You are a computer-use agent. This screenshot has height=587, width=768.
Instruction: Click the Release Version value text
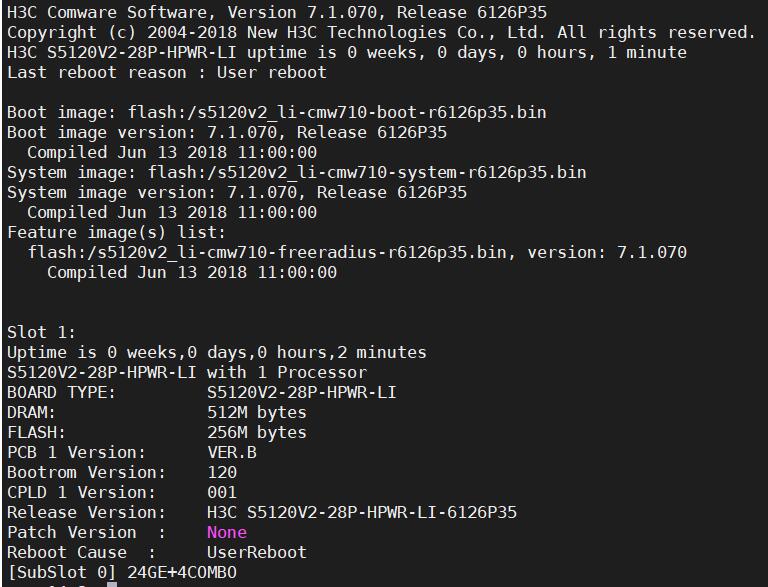tap(361, 512)
